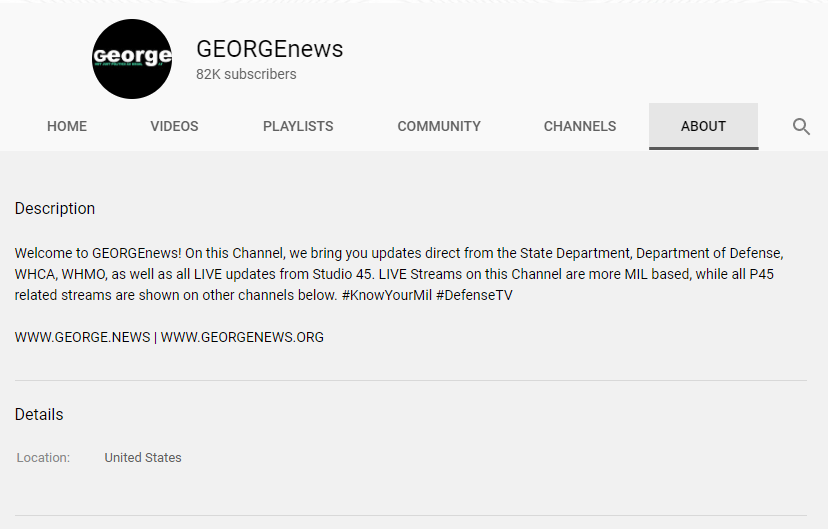Click the Description heading

55,209
